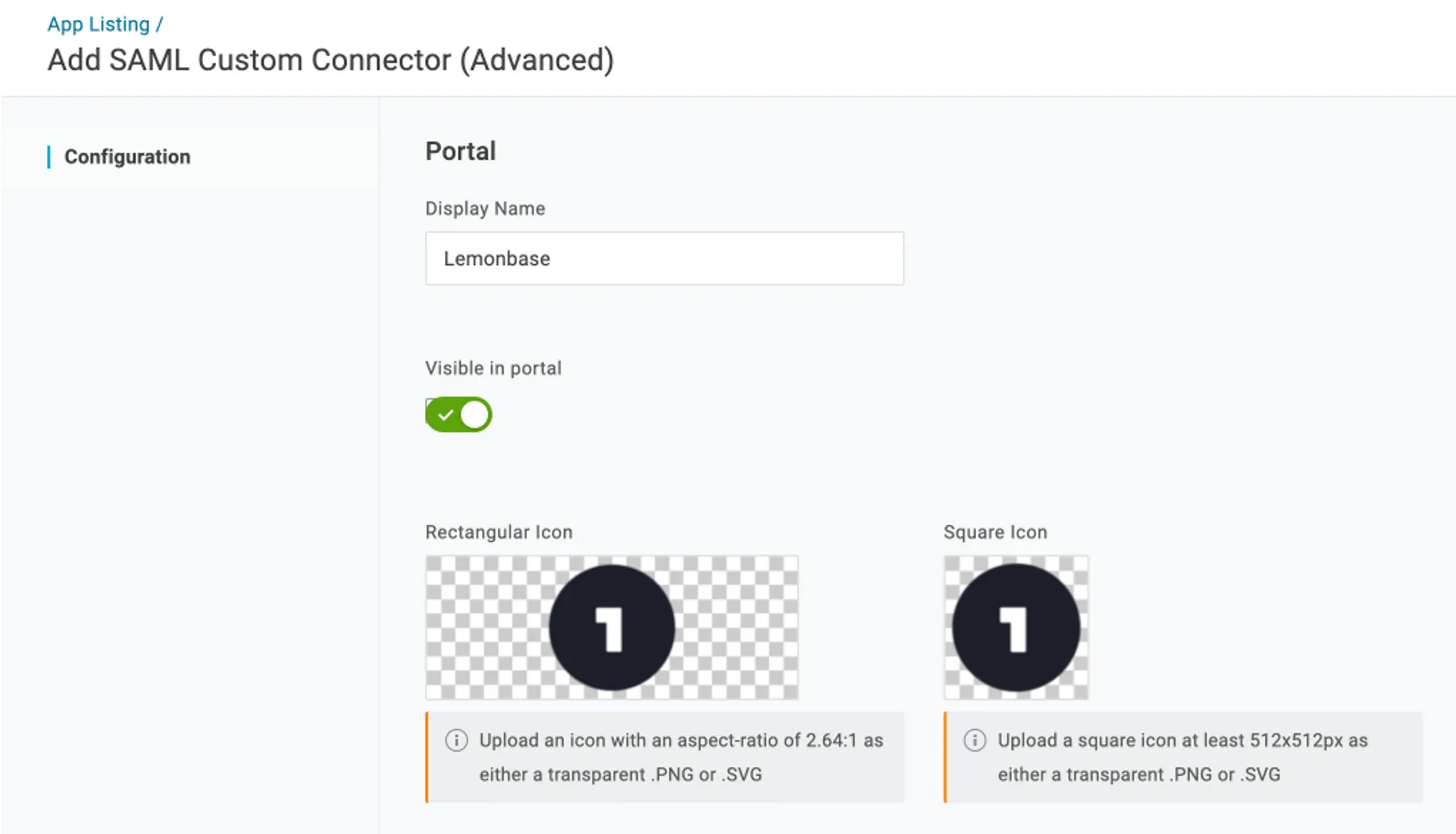
Task: Click the info icon beside square icon hint
Action: click(x=975, y=740)
